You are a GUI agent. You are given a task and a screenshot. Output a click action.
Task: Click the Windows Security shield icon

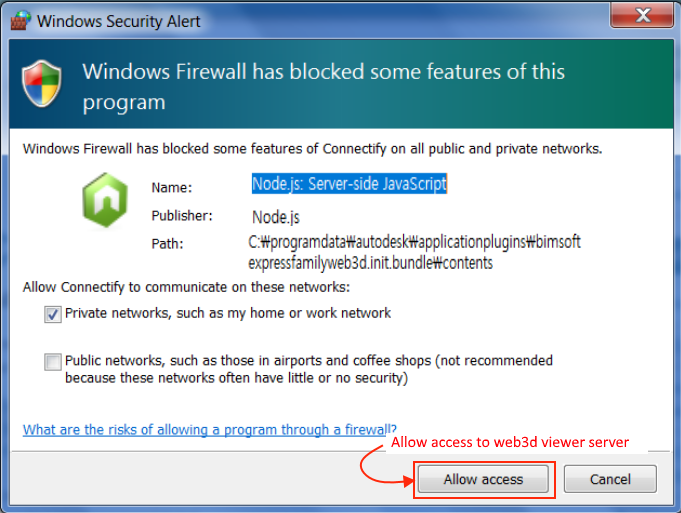pos(43,86)
